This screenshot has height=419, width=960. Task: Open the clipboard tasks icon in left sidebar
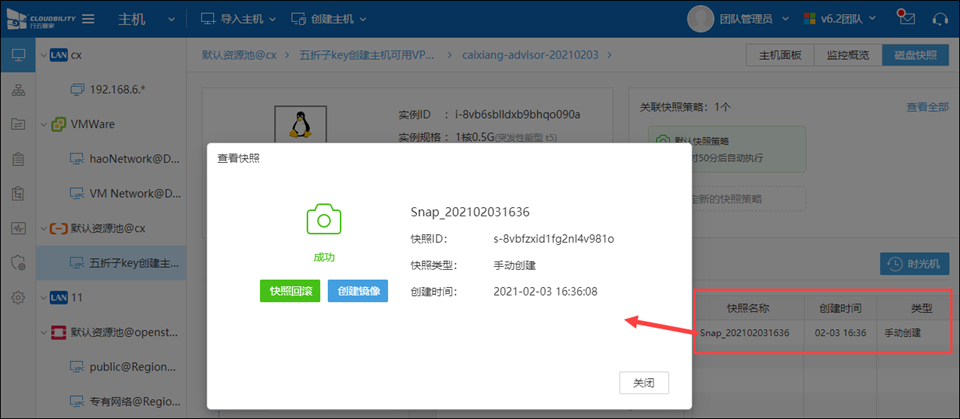tap(18, 159)
